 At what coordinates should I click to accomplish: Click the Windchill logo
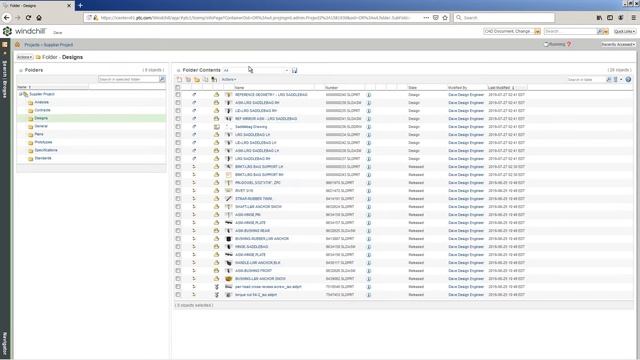tap(24, 31)
